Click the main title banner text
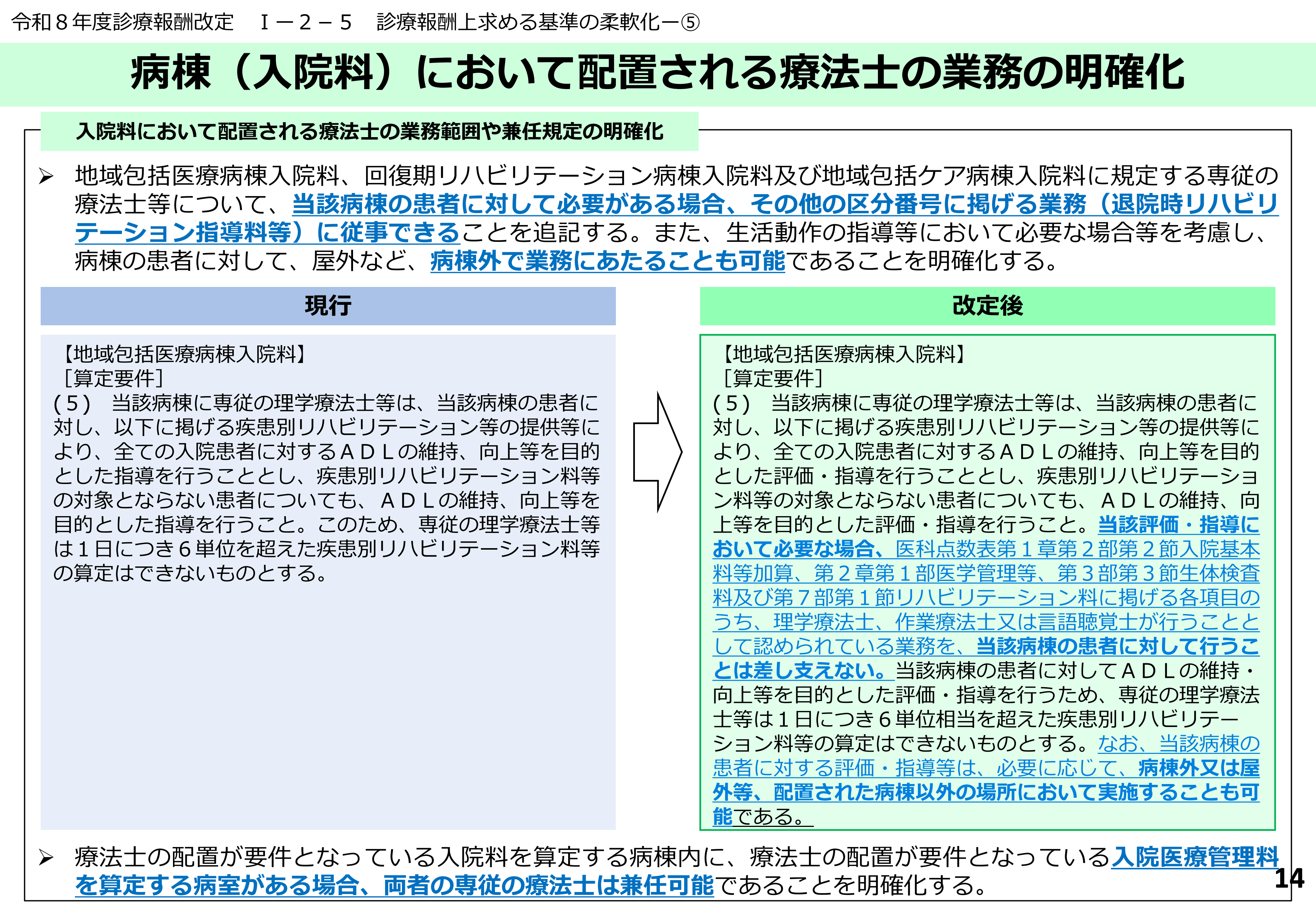This screenshot has height=910, width=1316. point(657,74)
